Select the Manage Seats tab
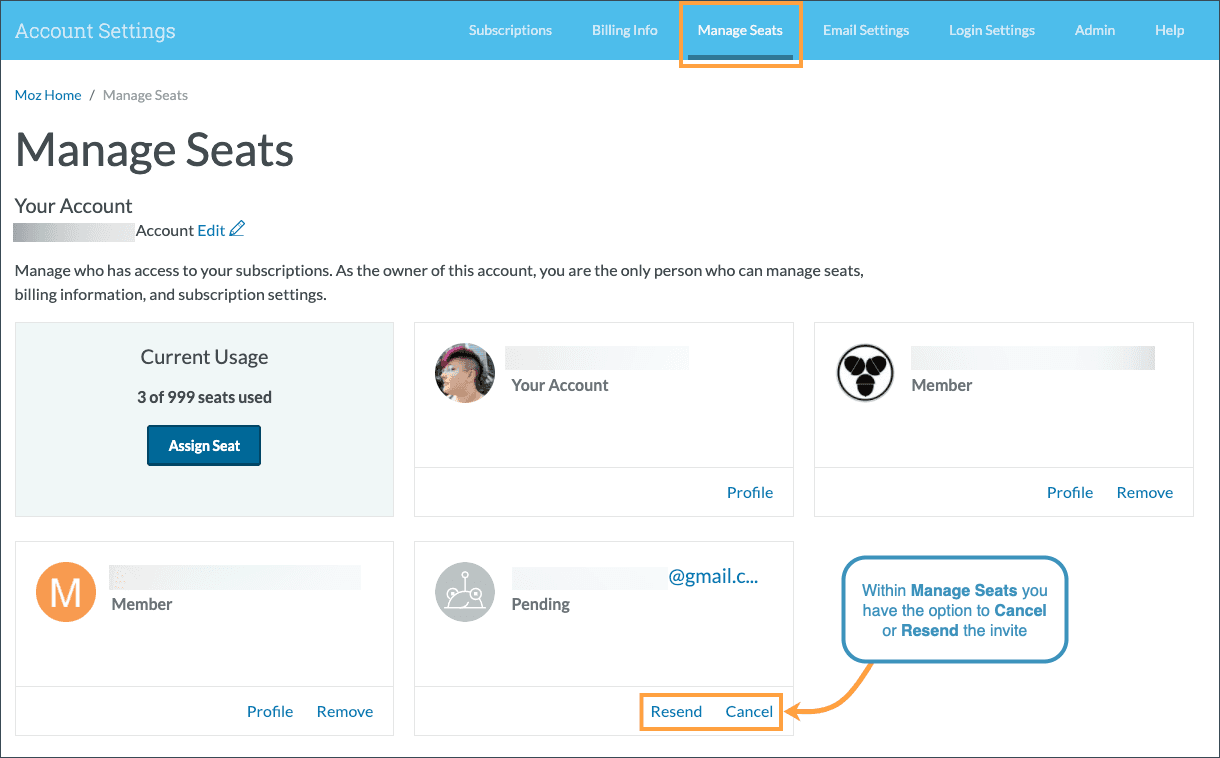Image resolution: width=1220 pixels, height=758 pixels. point(740,30)
